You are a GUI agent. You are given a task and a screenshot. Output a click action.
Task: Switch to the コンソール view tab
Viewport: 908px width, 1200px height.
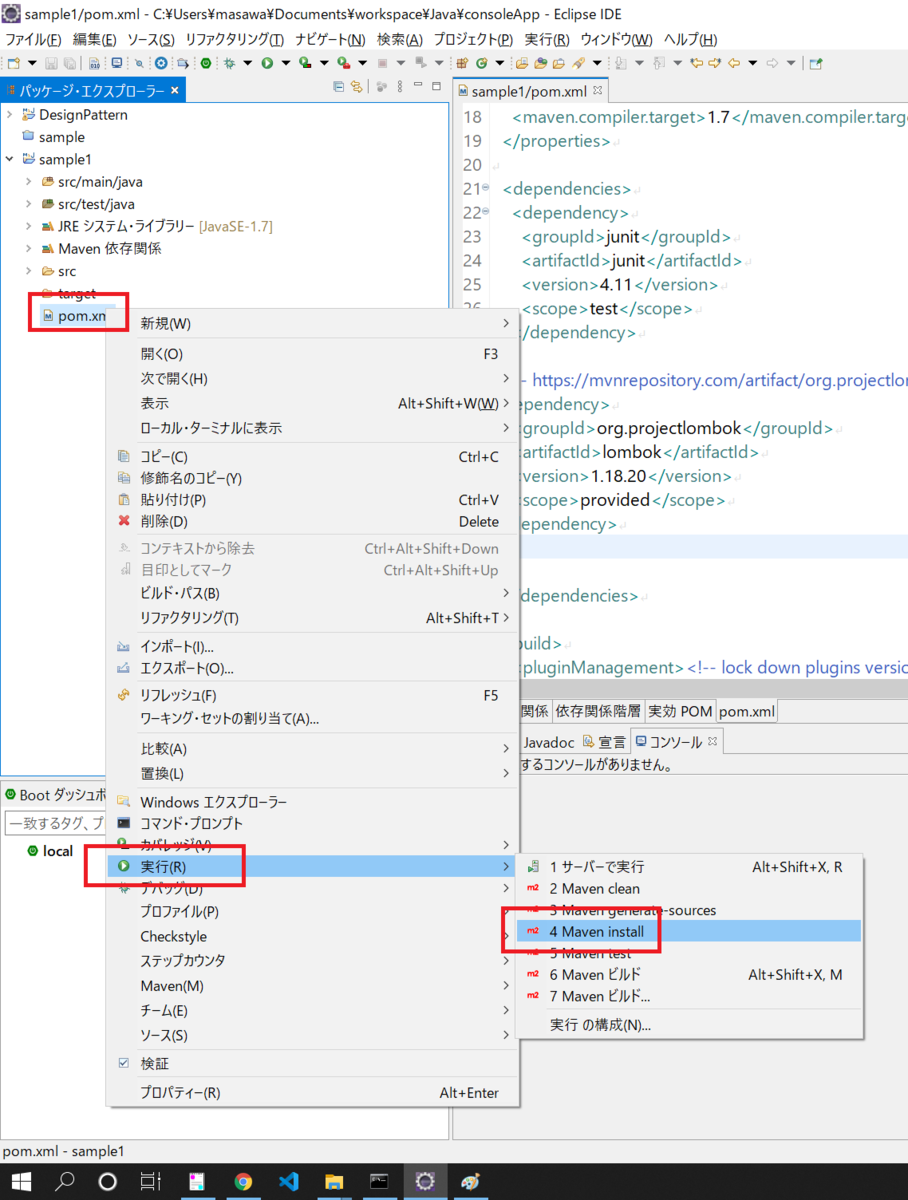pos(676,741)
